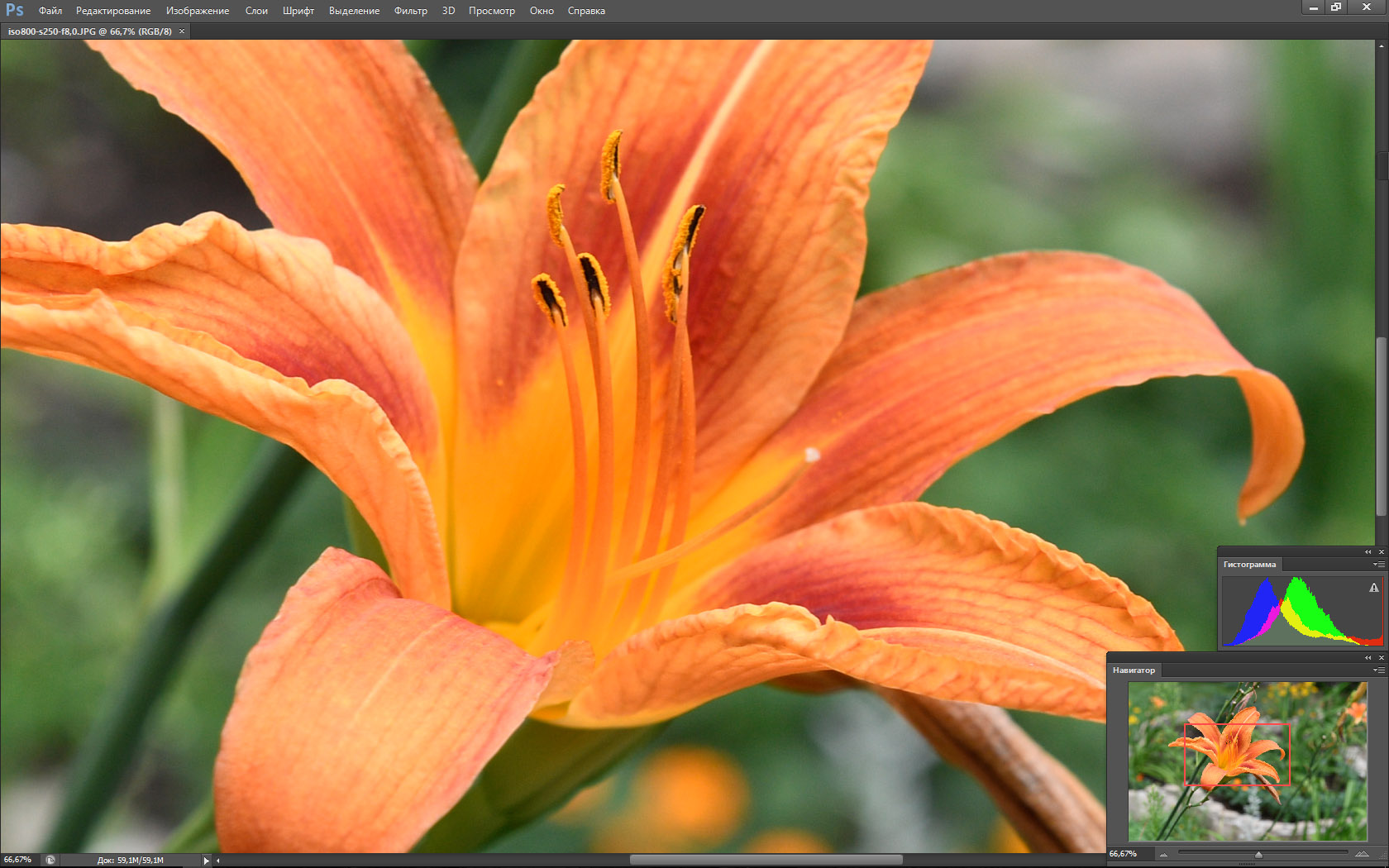Click the Navigator zoom slider handle

pyautogui.click(x=1258, y=855)
